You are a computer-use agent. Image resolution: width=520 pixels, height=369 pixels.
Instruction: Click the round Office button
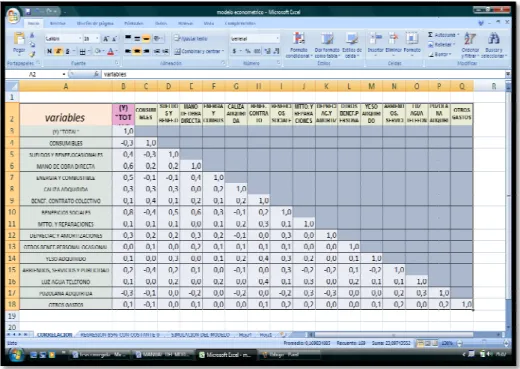[x=14, y=16]
